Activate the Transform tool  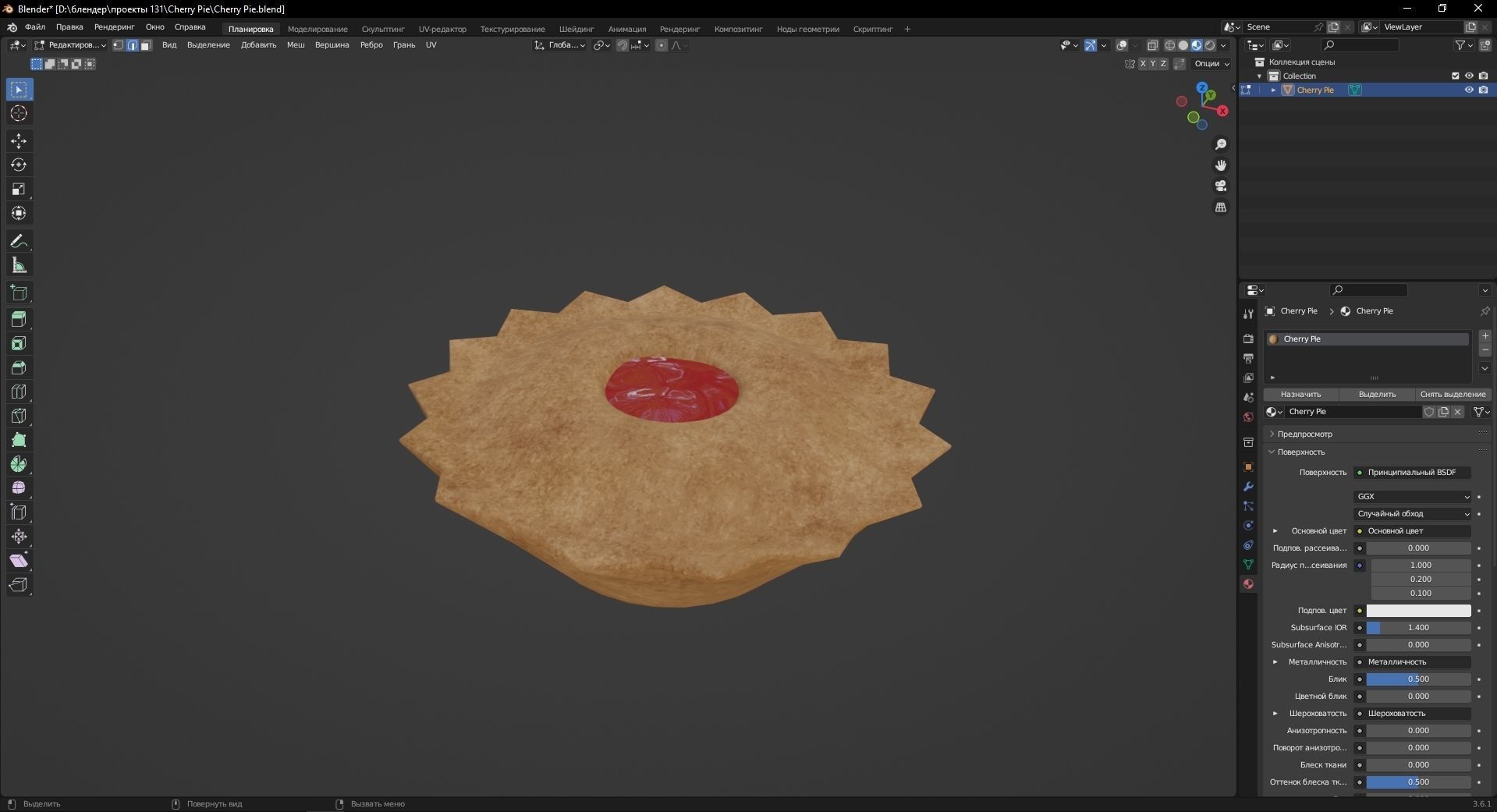coord(19,213)
